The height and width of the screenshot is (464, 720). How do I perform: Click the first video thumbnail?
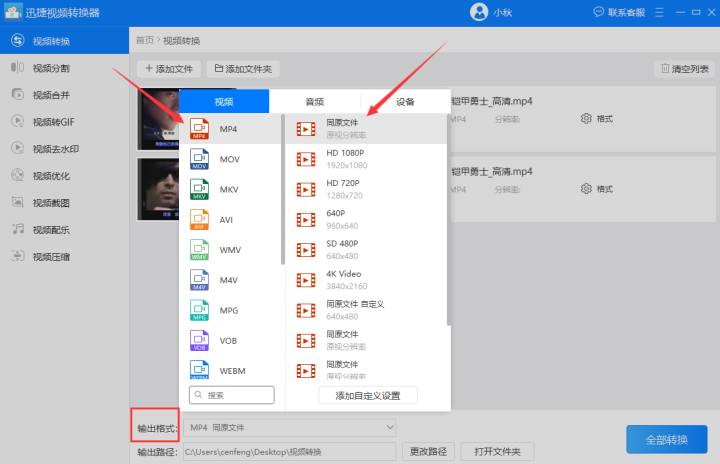coord(158,119)
